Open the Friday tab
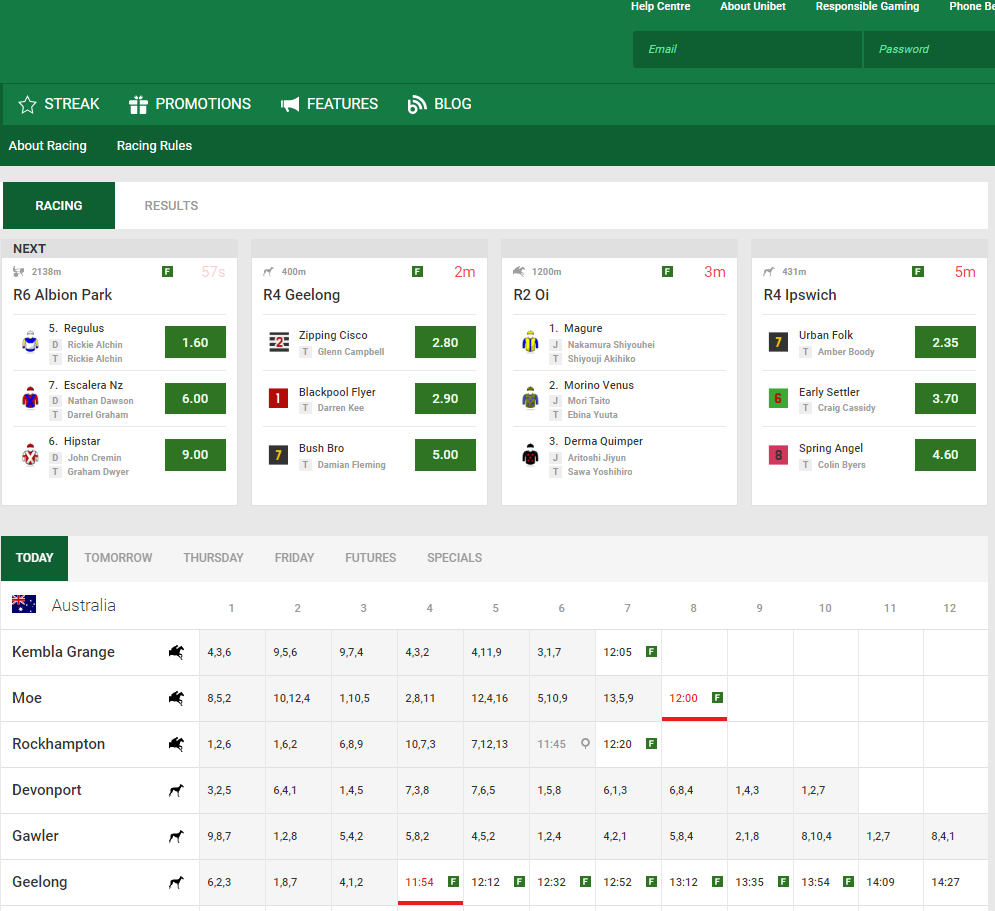 (294, 558)
